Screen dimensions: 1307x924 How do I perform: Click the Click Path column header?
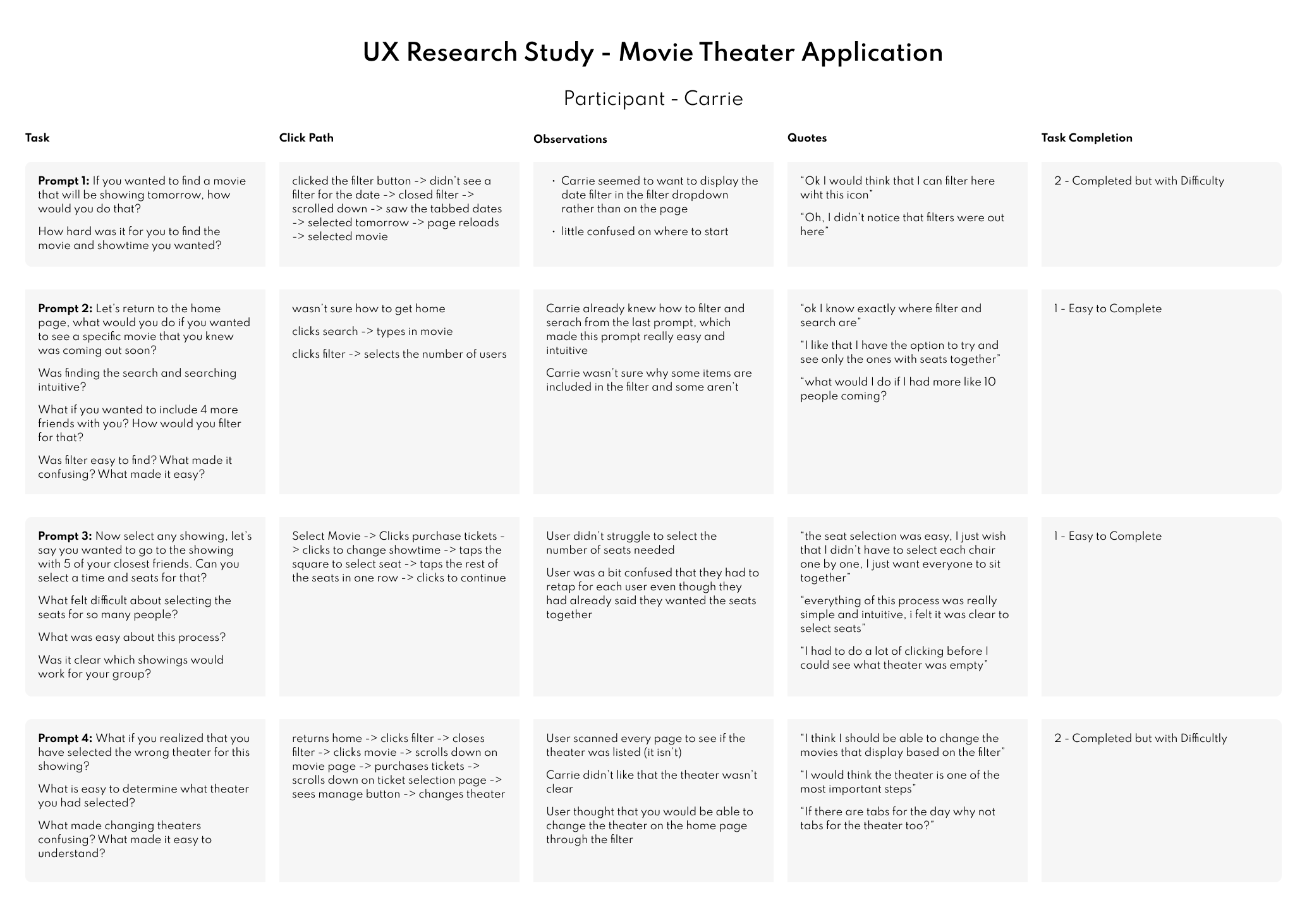[306, 138]
